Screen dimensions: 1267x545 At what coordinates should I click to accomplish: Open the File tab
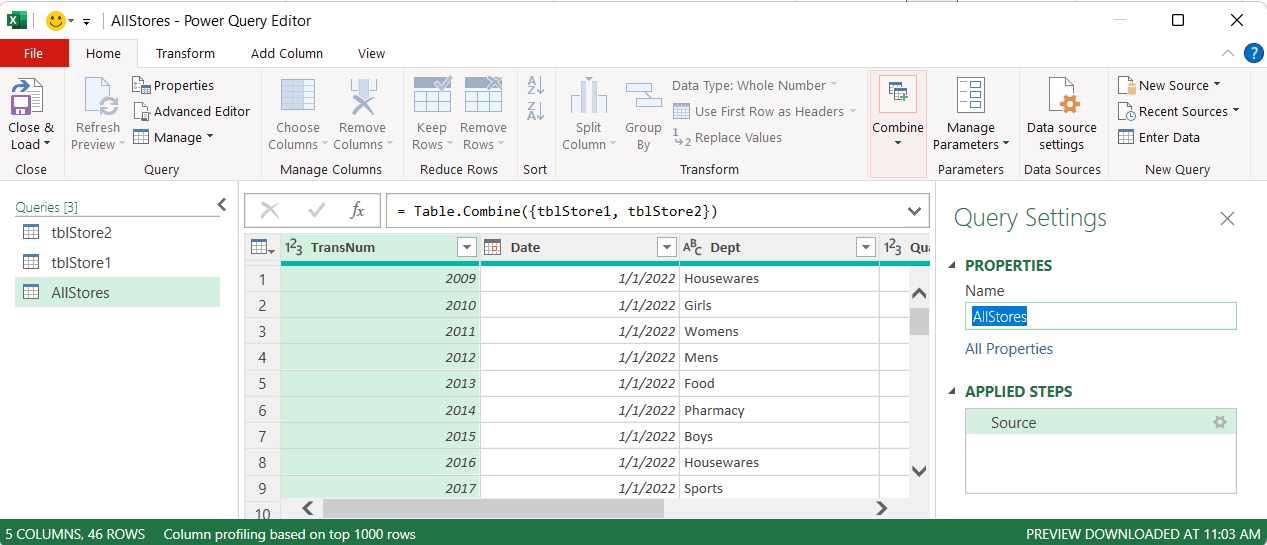click(34, 53)
